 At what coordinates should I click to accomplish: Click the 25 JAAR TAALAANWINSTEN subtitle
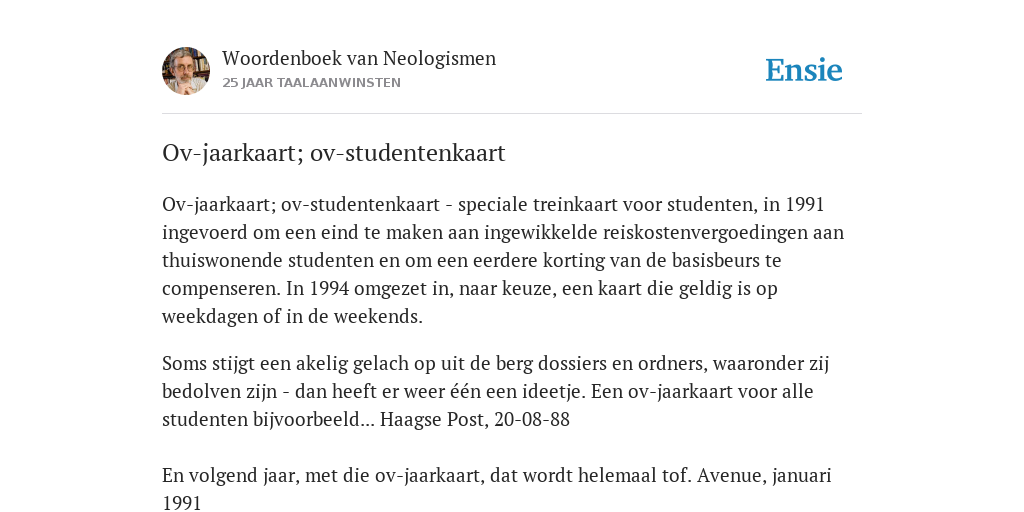click(x=312, y=83)
